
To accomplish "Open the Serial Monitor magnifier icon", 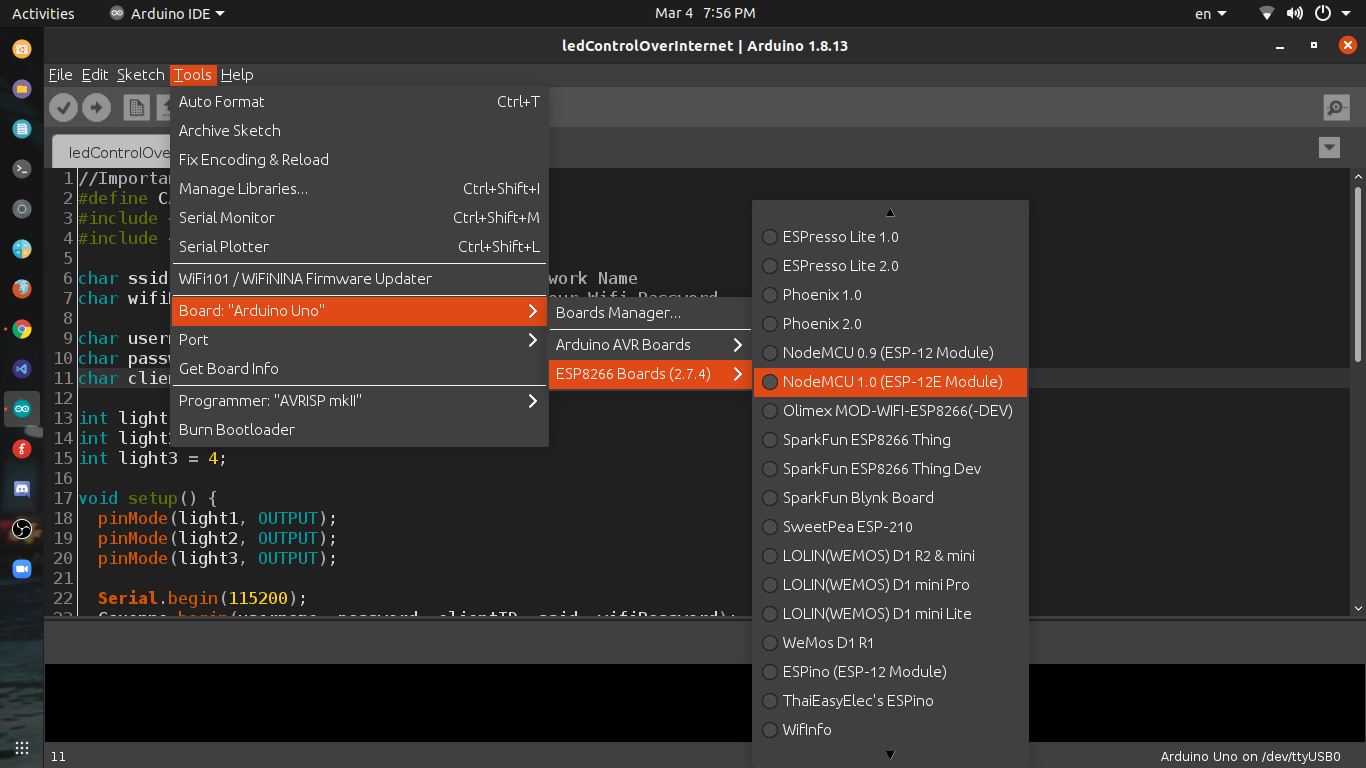I will click(x=1336, y=107).
